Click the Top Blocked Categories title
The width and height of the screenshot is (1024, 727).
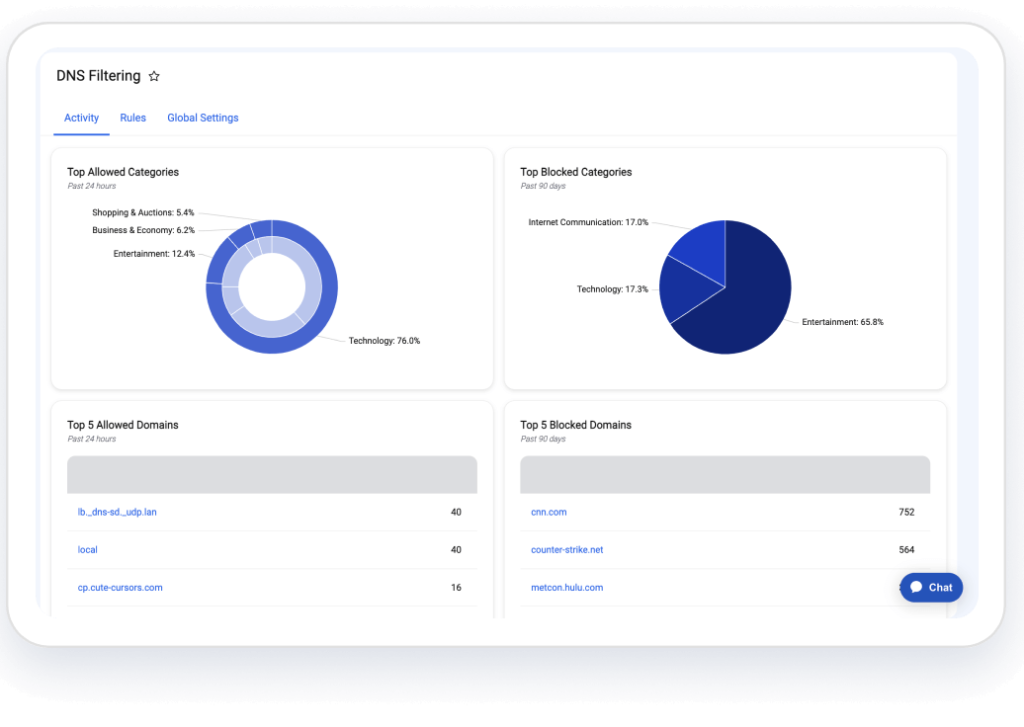(576, 172)
